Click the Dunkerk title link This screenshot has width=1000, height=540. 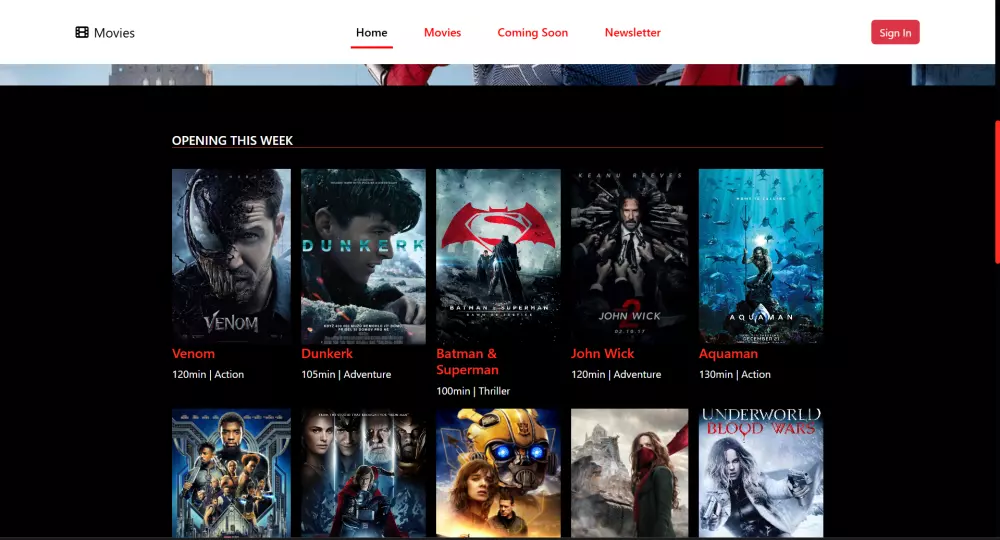point(327,354)
